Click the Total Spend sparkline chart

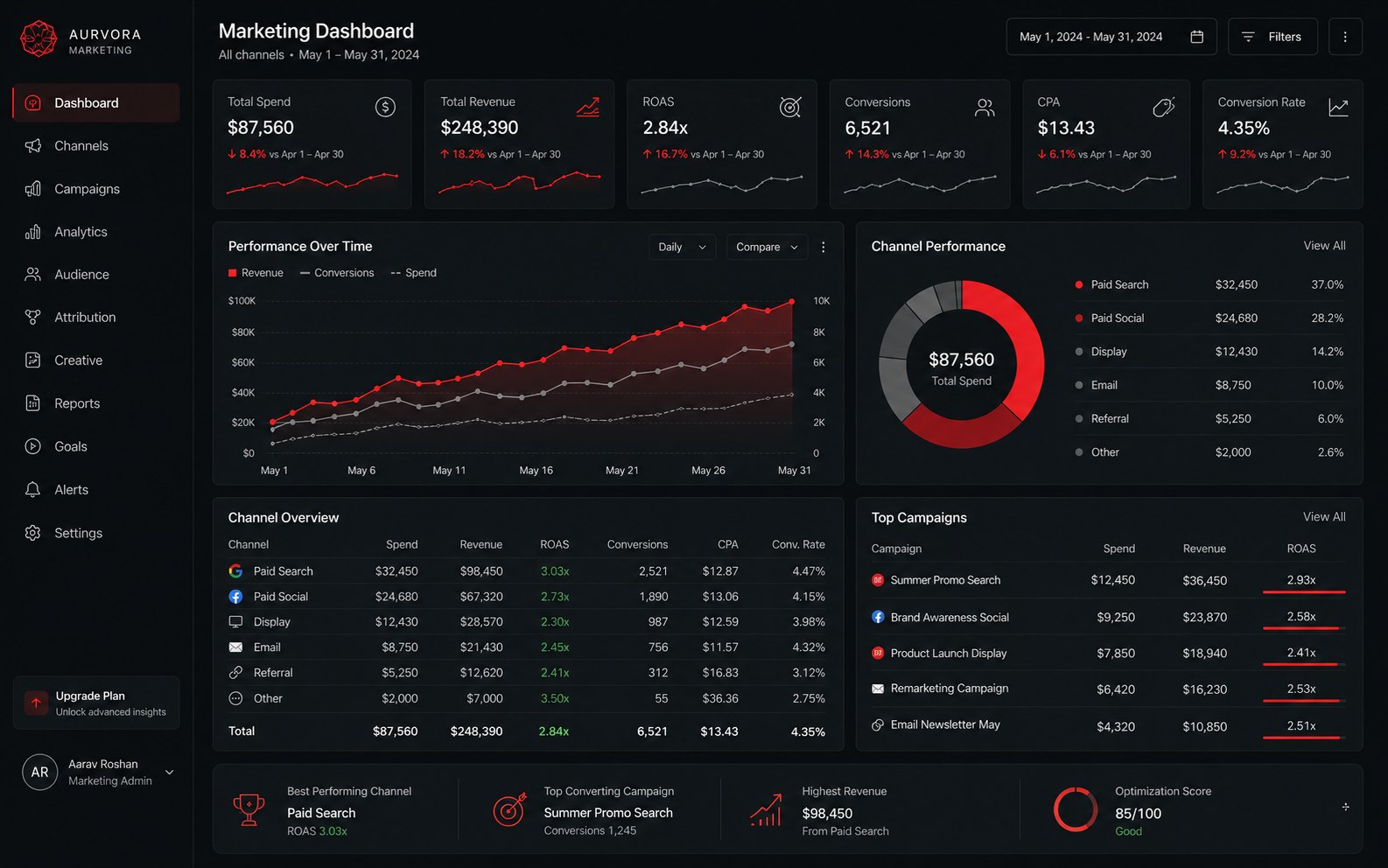click(x=312, y=183)
